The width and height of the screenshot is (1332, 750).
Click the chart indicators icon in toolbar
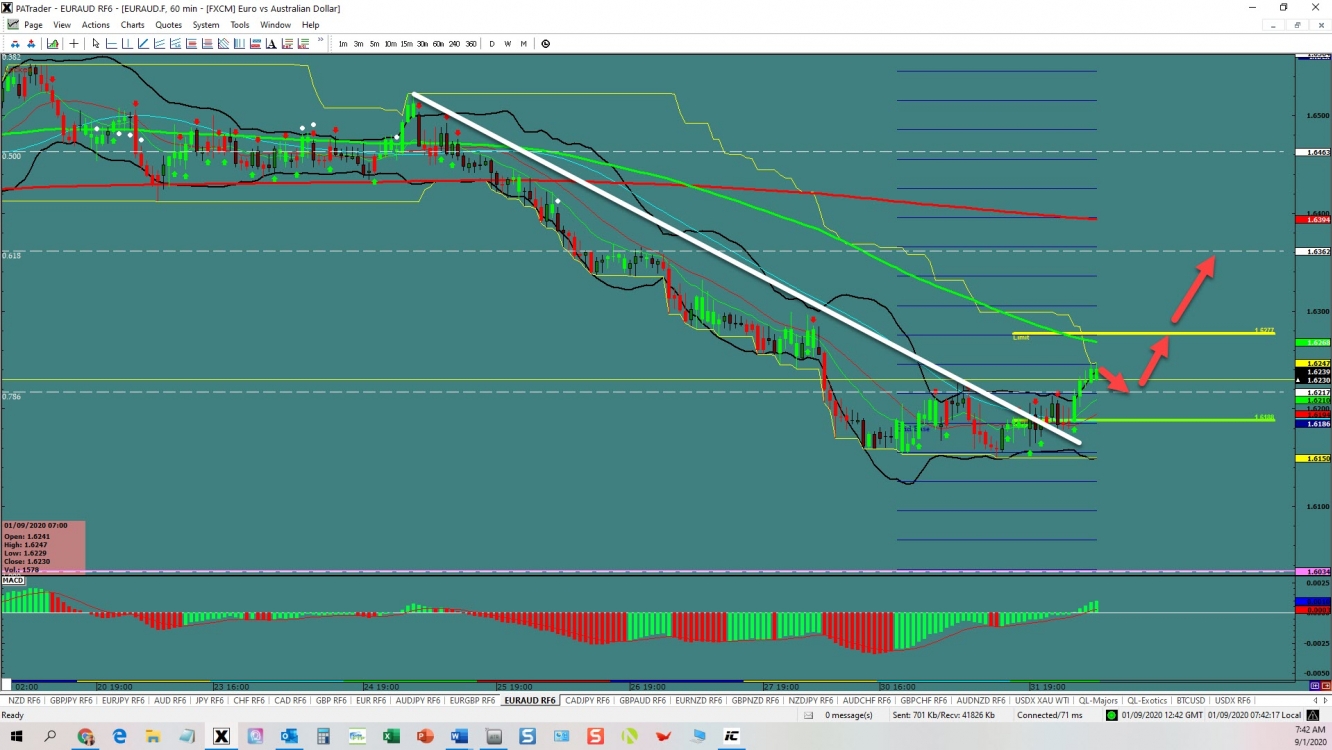click(x=52, y=43)
